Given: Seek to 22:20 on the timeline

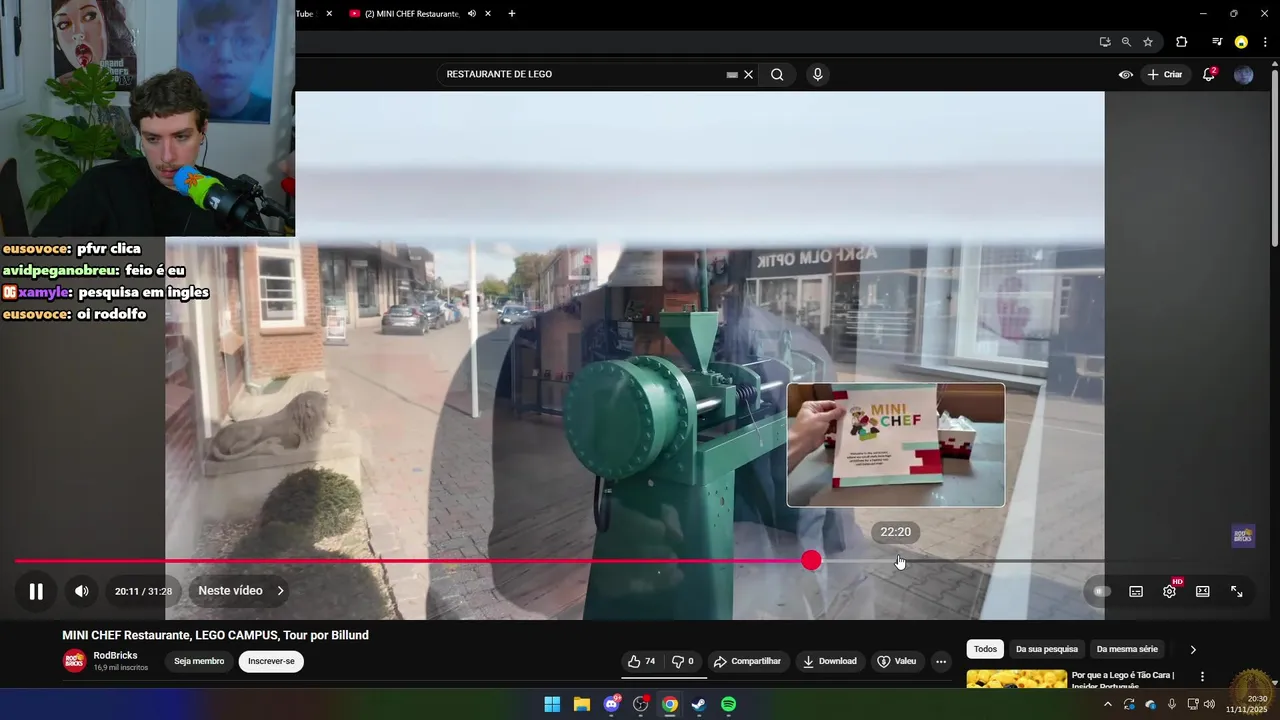Looking at the screenshot, I should point(896,561).
